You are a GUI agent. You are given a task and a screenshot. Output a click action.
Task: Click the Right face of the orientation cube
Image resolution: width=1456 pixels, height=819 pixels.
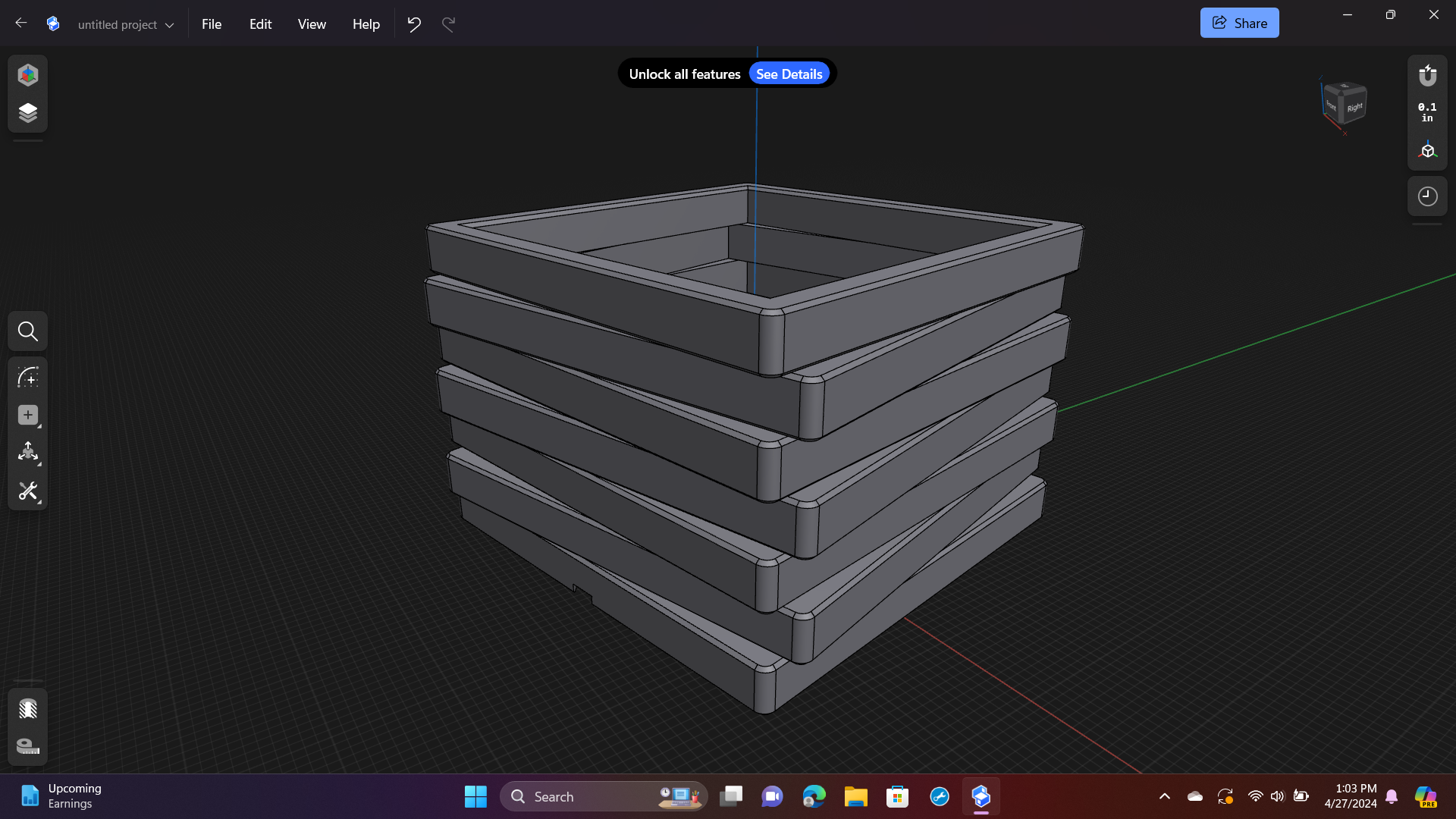click(x=1357, y=106)
